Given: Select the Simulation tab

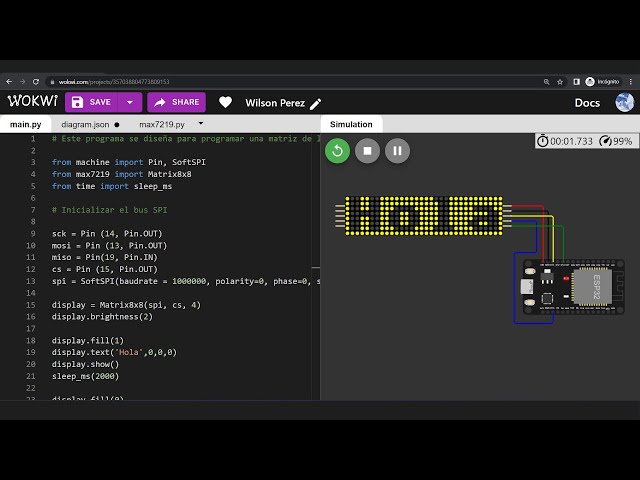Looking at the screenshot, I should click(x=351, y=124).
